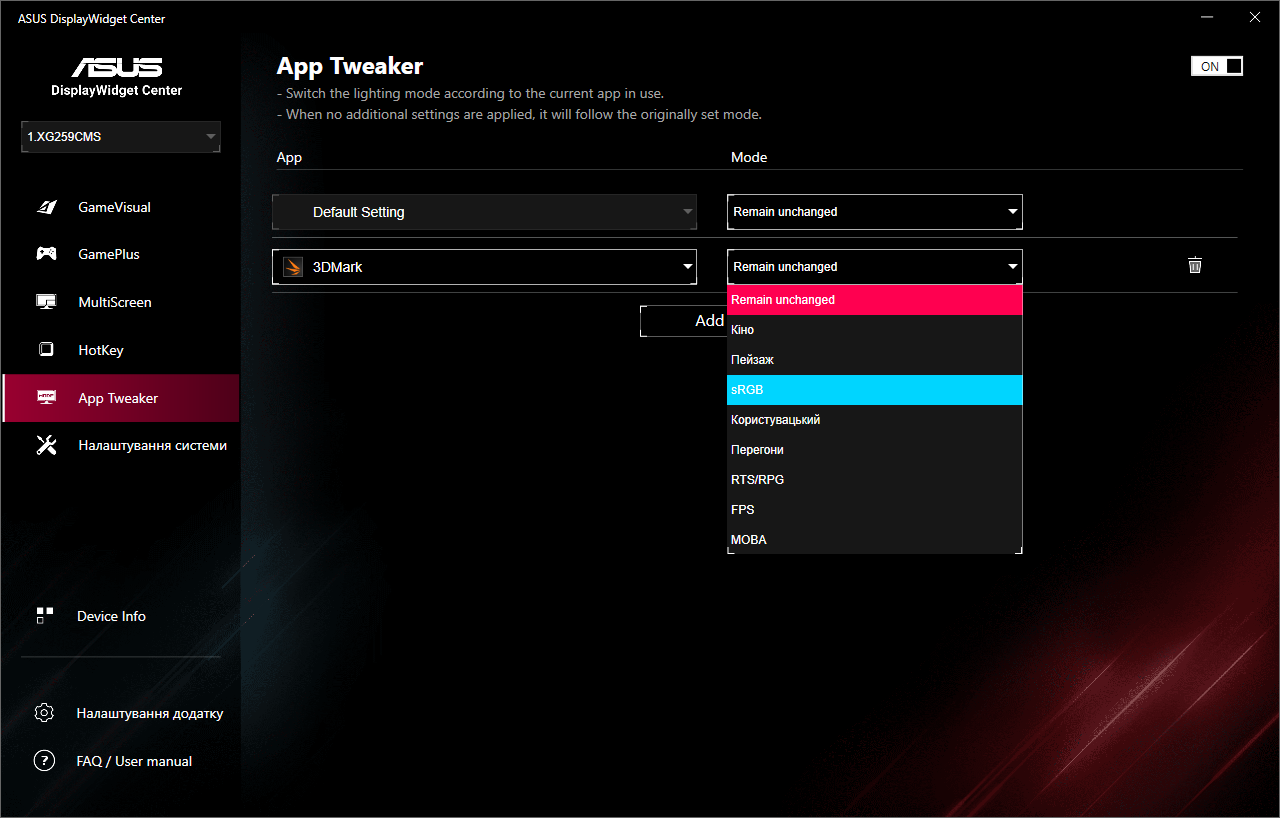Screen dimensions: 1280x818
Task: Click the MultiScreen monitor icon
Action: point(46,302)
